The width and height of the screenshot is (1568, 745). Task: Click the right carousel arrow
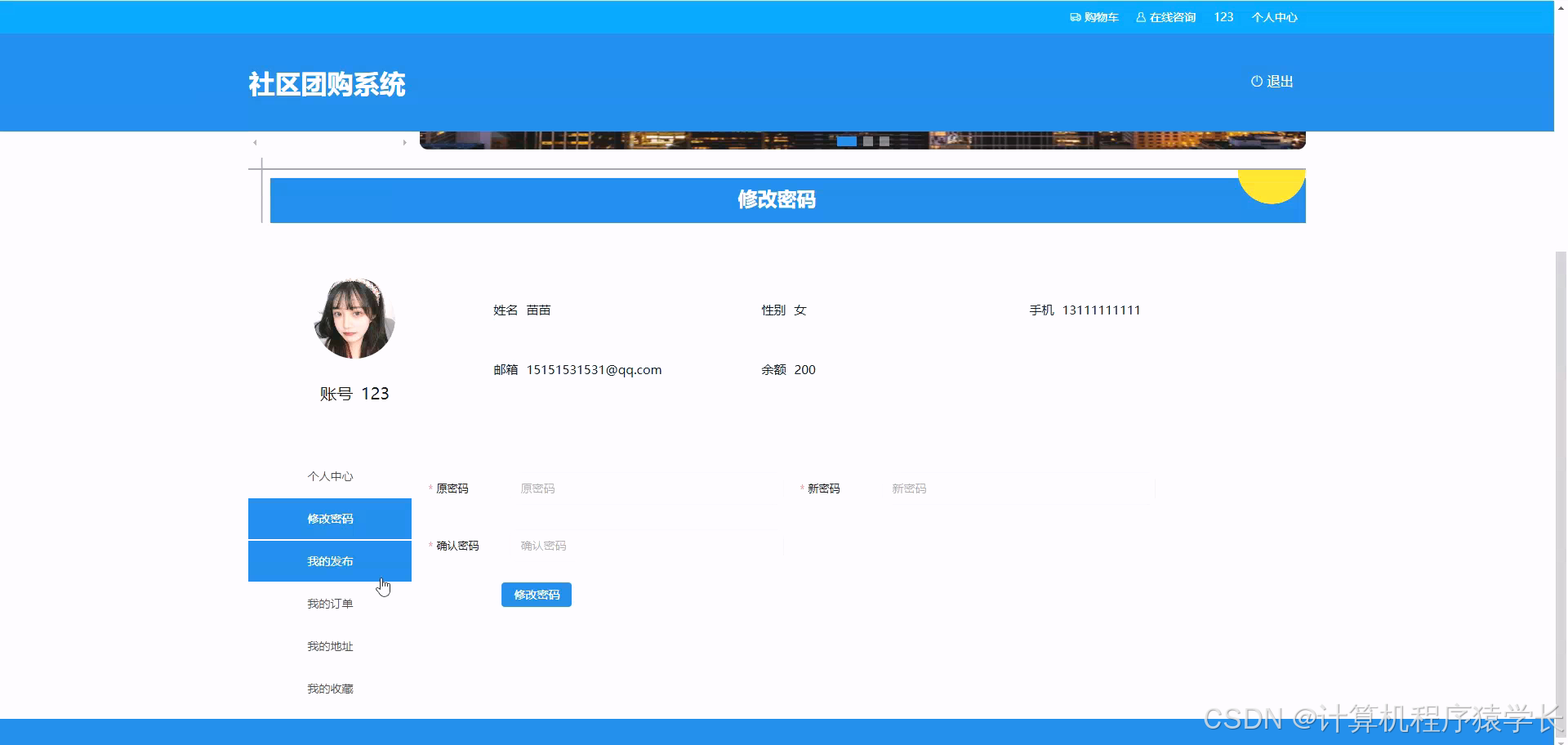pos(405,142)
